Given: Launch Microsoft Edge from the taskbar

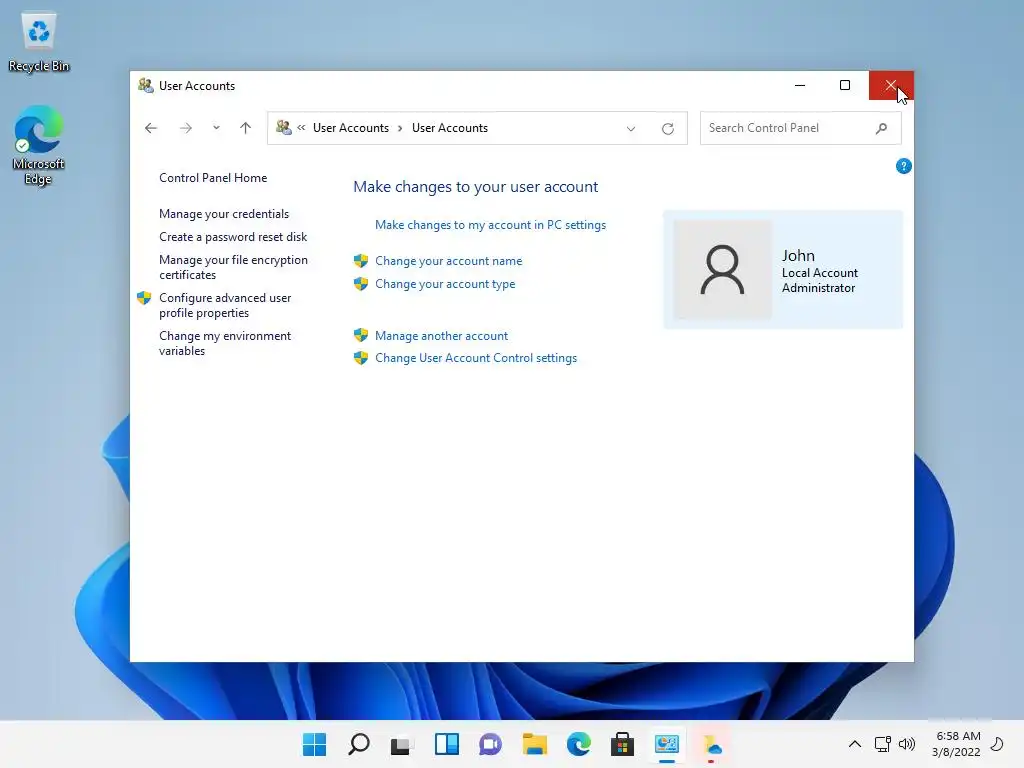Looking at the screenshot, I should (579, 744).
